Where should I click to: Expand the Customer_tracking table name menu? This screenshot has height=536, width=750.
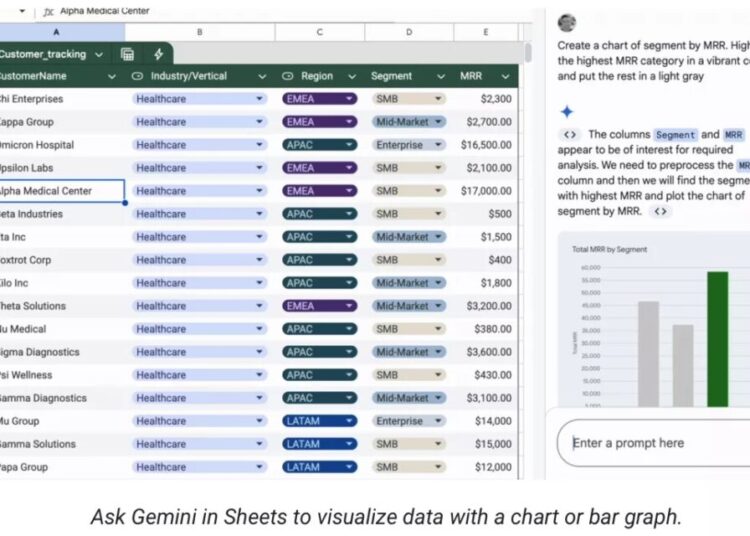99,55
